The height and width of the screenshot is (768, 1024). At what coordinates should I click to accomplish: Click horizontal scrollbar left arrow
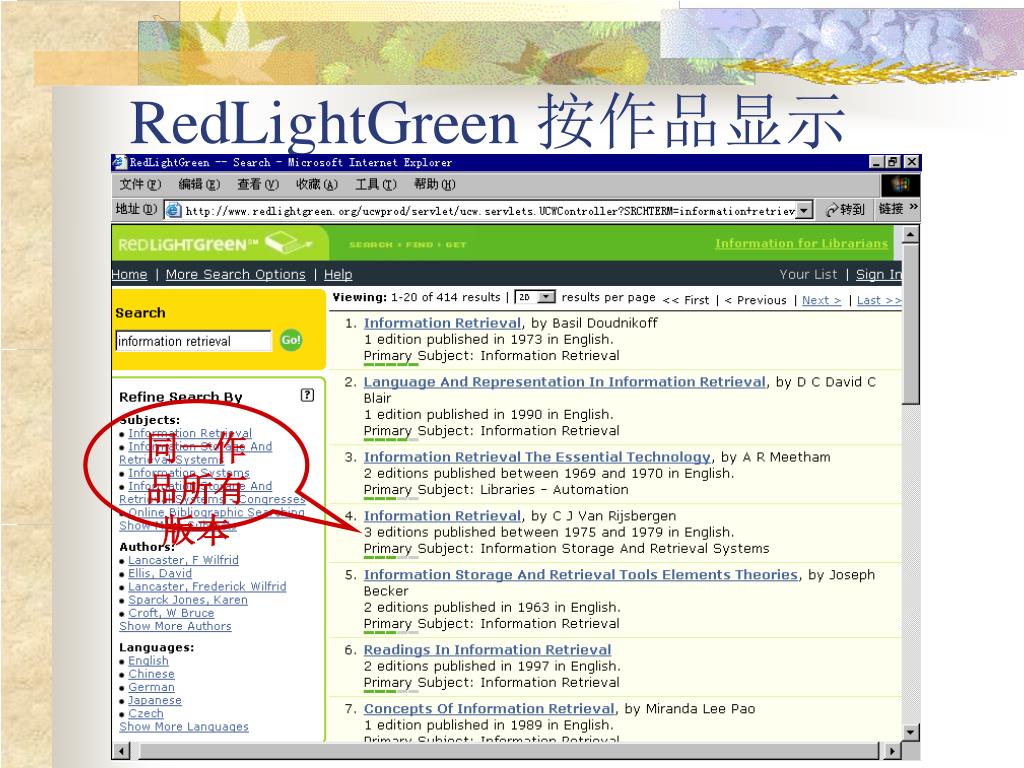121,751
